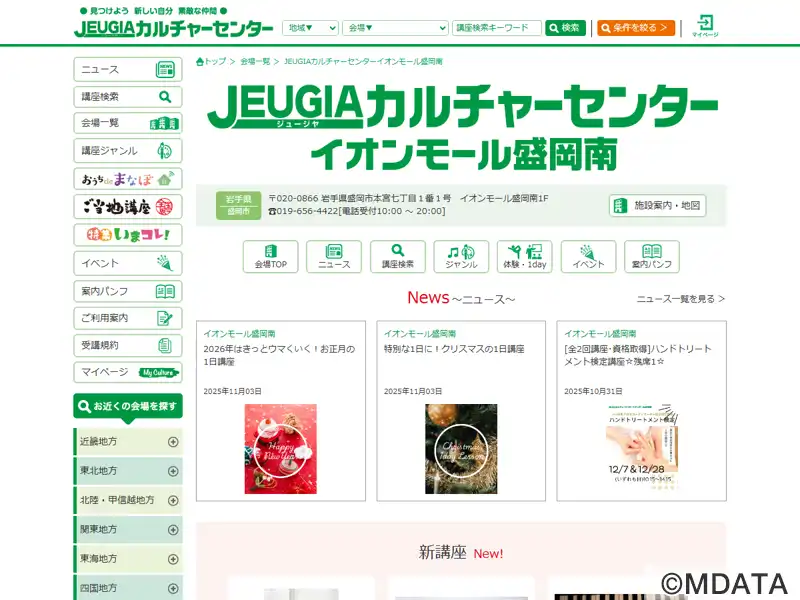The width and height of the screenshot is (800, 600).
Task: Click the 会場一覧 breadcrumb link
Action: (x=255, y=61)
